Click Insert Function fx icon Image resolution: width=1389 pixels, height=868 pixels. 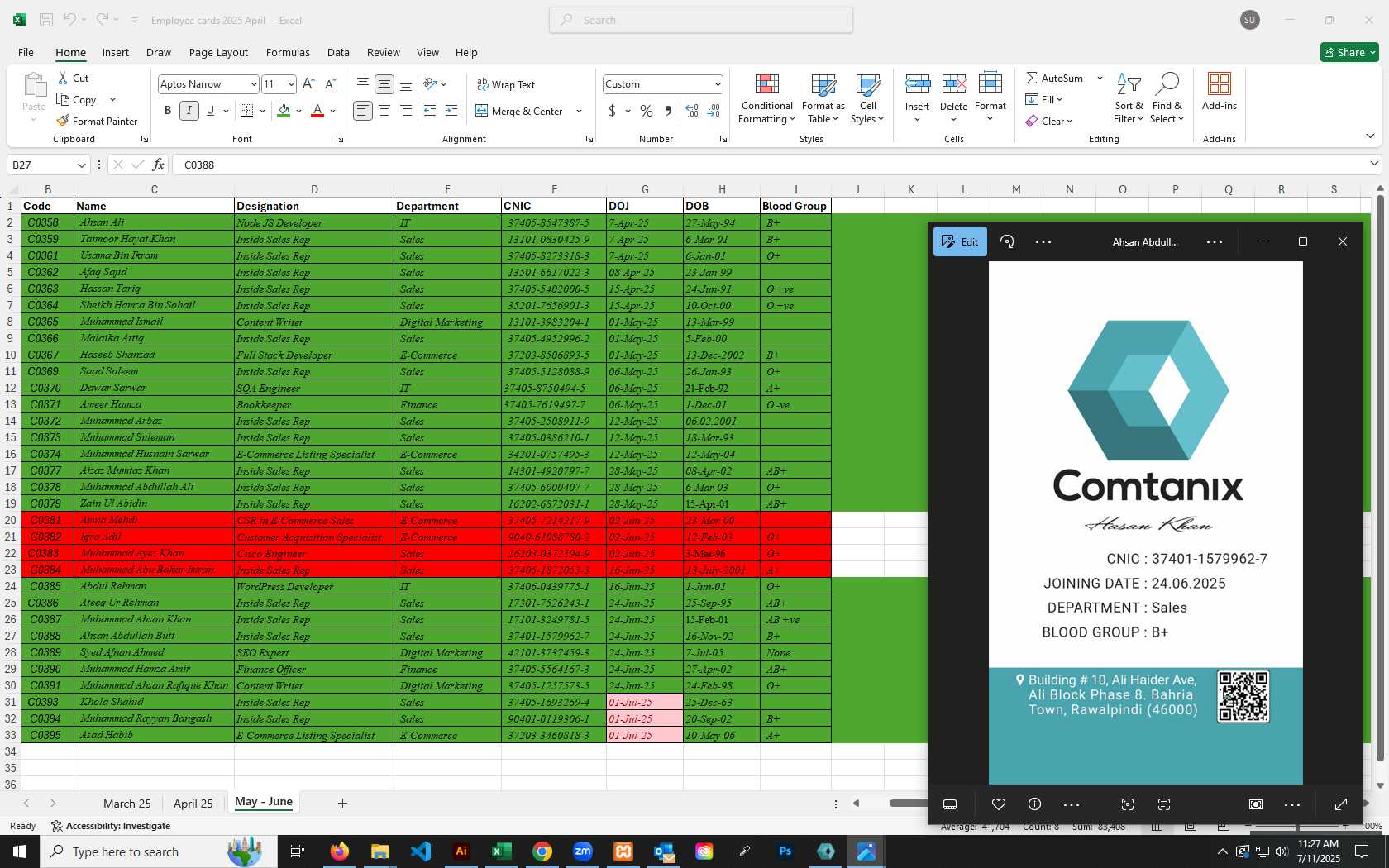point(158,165)
